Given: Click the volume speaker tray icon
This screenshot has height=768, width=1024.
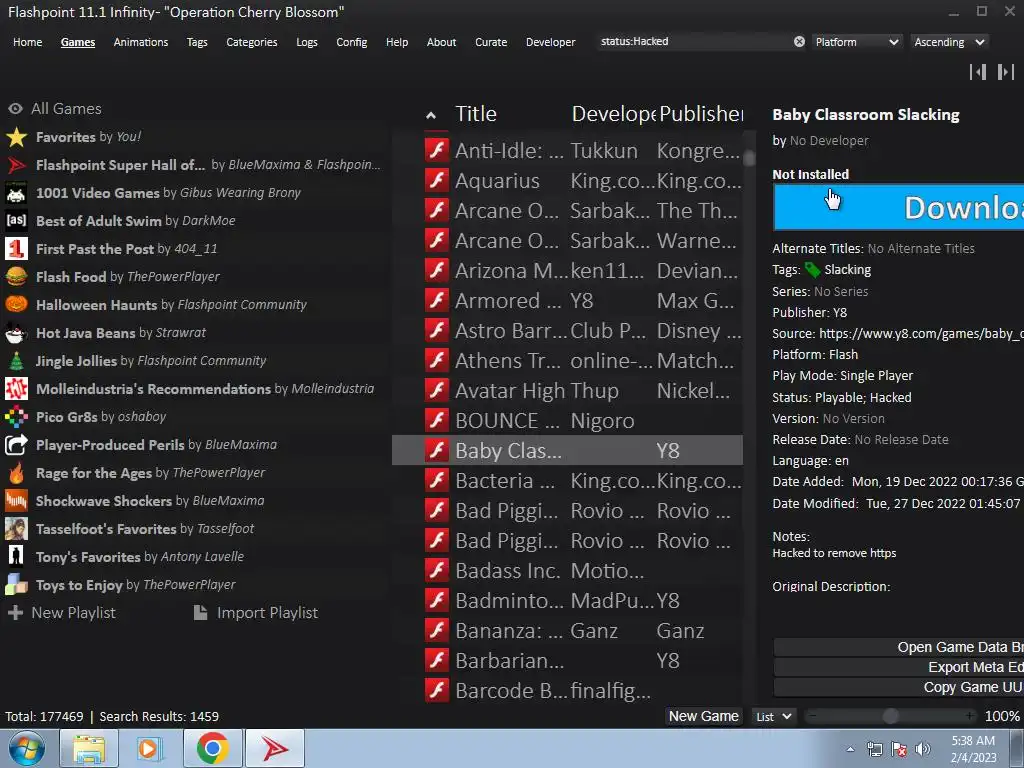Looking at the screenshot, I should pyautogui.click(x=923, y=749).
